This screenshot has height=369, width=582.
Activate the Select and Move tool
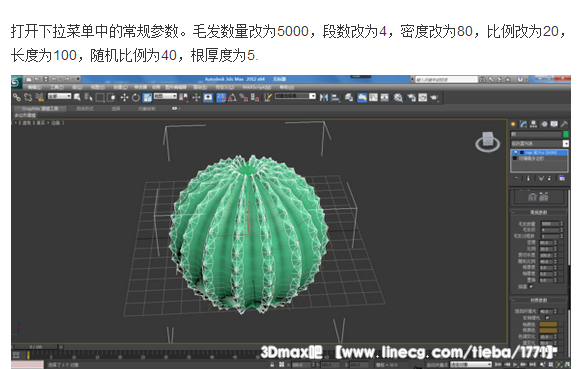click(124, 97)
